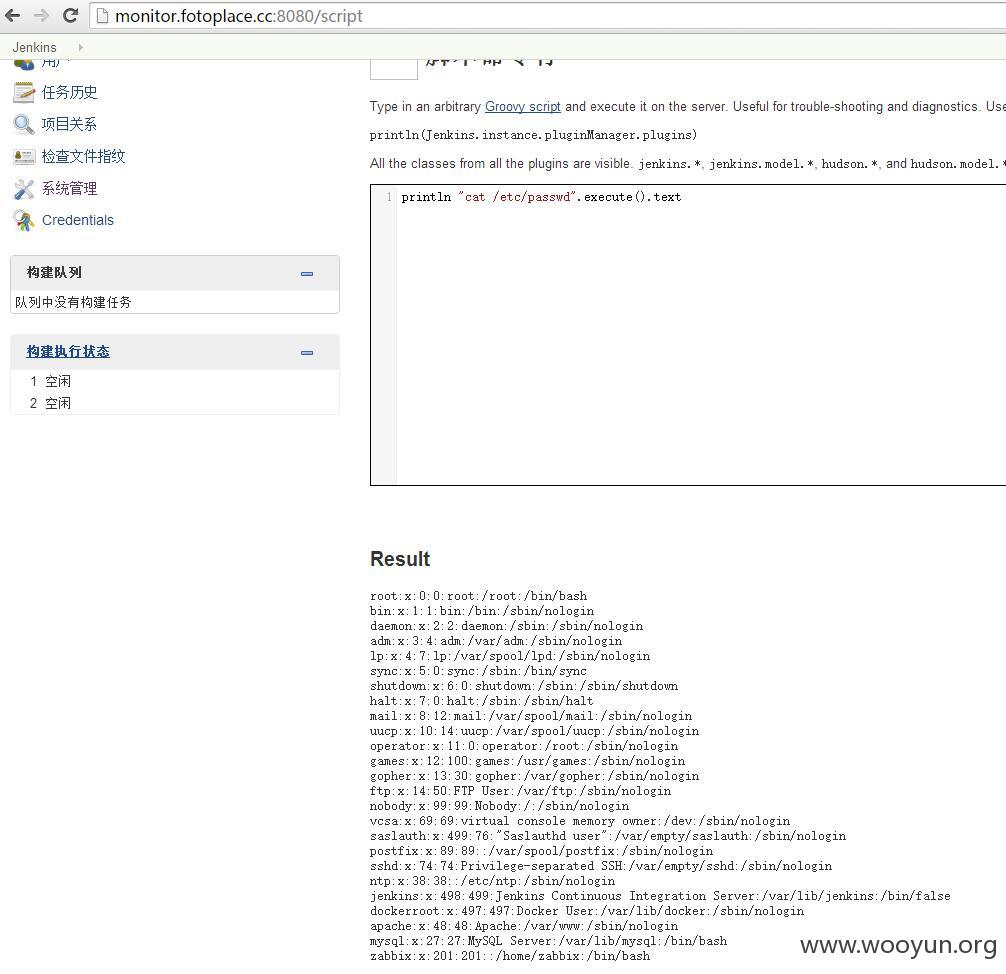Collapse the 构建执行状态 panel
The width and height of the screenshot is (1006, 974).
tap(307, 353)
